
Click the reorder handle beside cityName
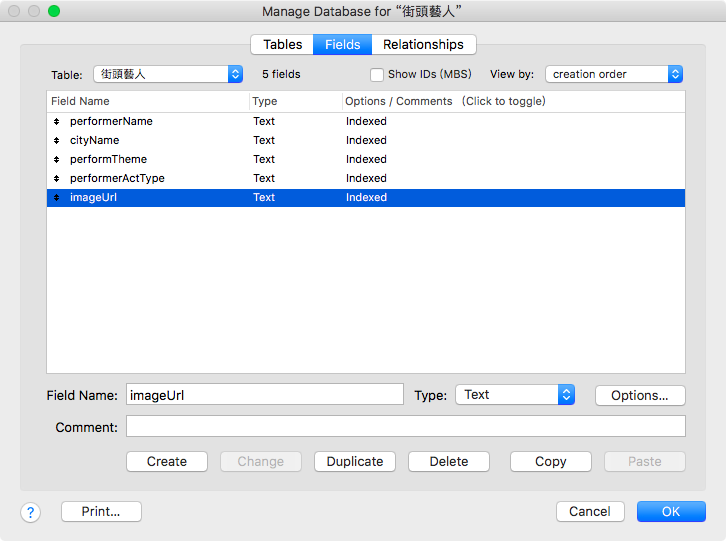coord(56,140)
